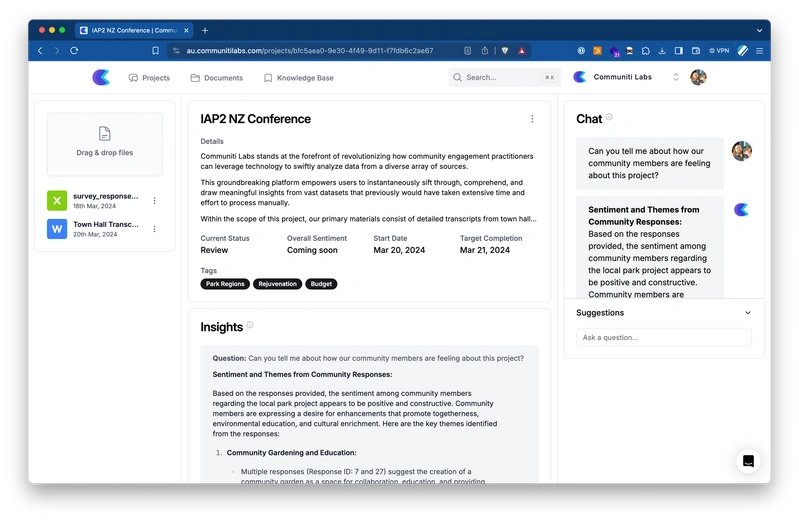The image size is (799, 521).
Task: Open options menu for survey_response file
Action: click(x=154, y=201)
